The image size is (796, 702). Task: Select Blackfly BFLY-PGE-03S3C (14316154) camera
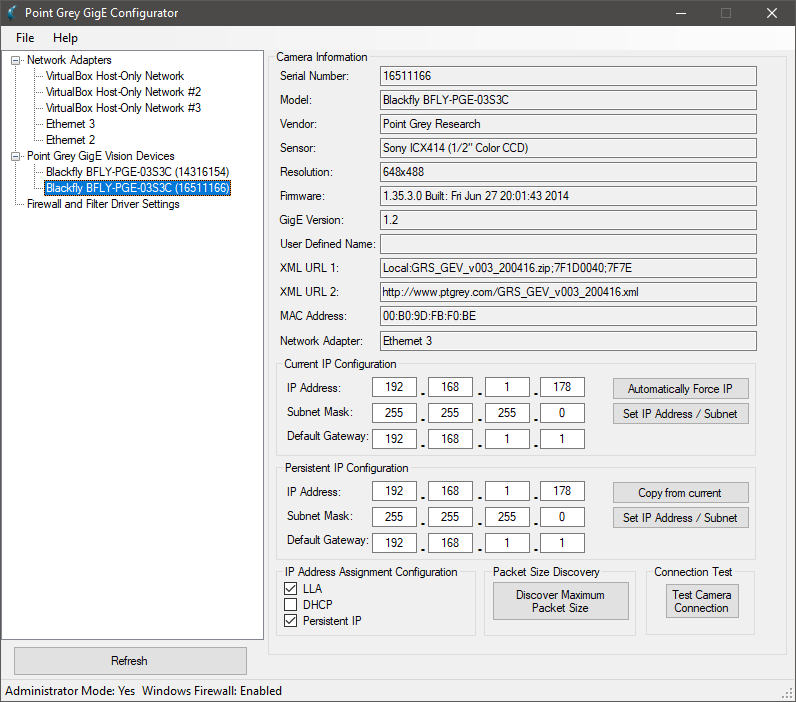(x=138, y=172)
